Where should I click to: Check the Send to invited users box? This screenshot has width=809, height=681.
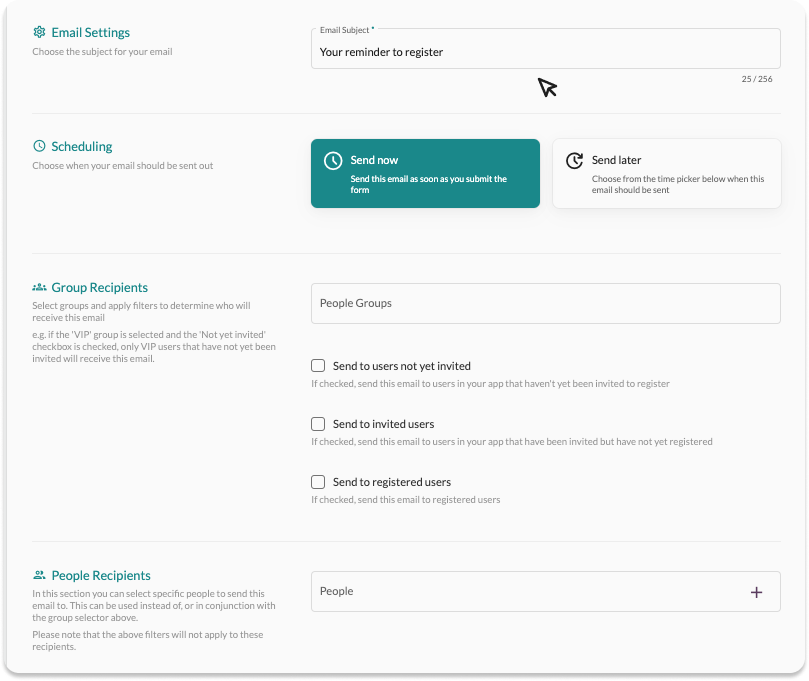(x=318, y=424)
